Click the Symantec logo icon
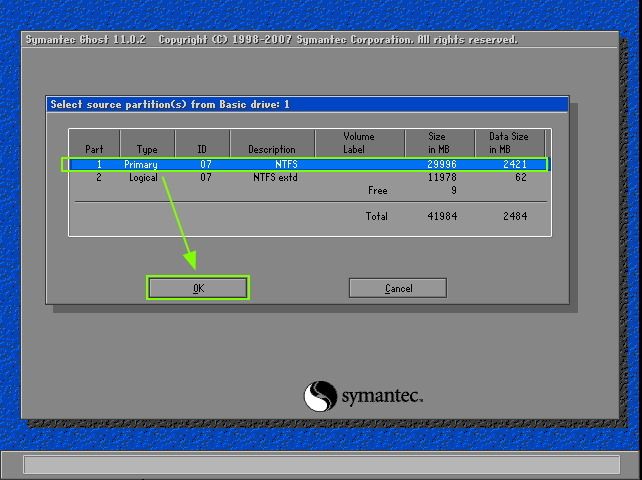Viewport: 642px width, 480px height. (320, 396)
